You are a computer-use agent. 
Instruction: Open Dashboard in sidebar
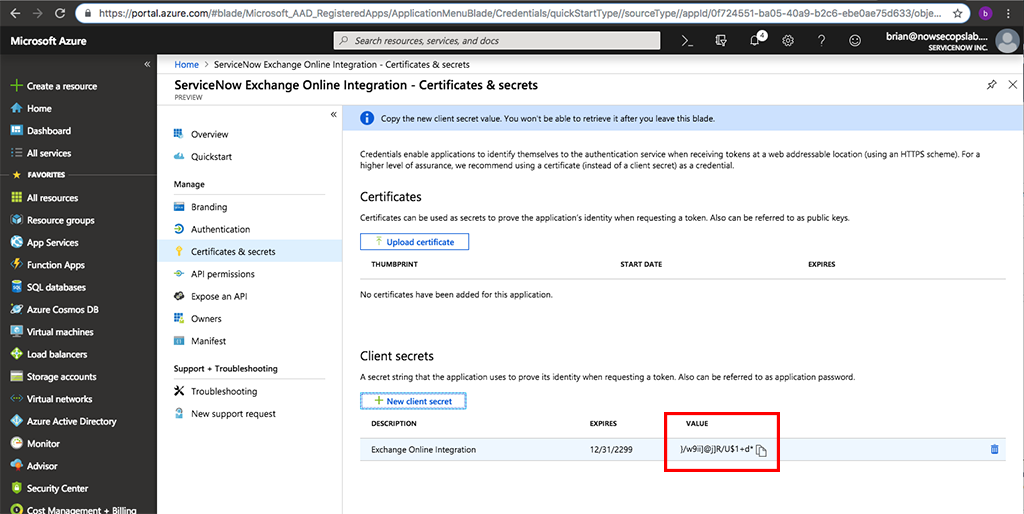pos(41,131)
